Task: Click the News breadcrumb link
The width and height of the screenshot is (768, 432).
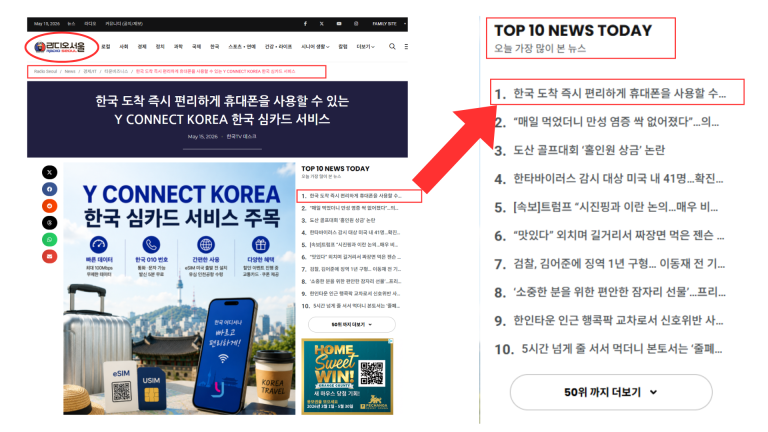Action: tap(70, 72)
